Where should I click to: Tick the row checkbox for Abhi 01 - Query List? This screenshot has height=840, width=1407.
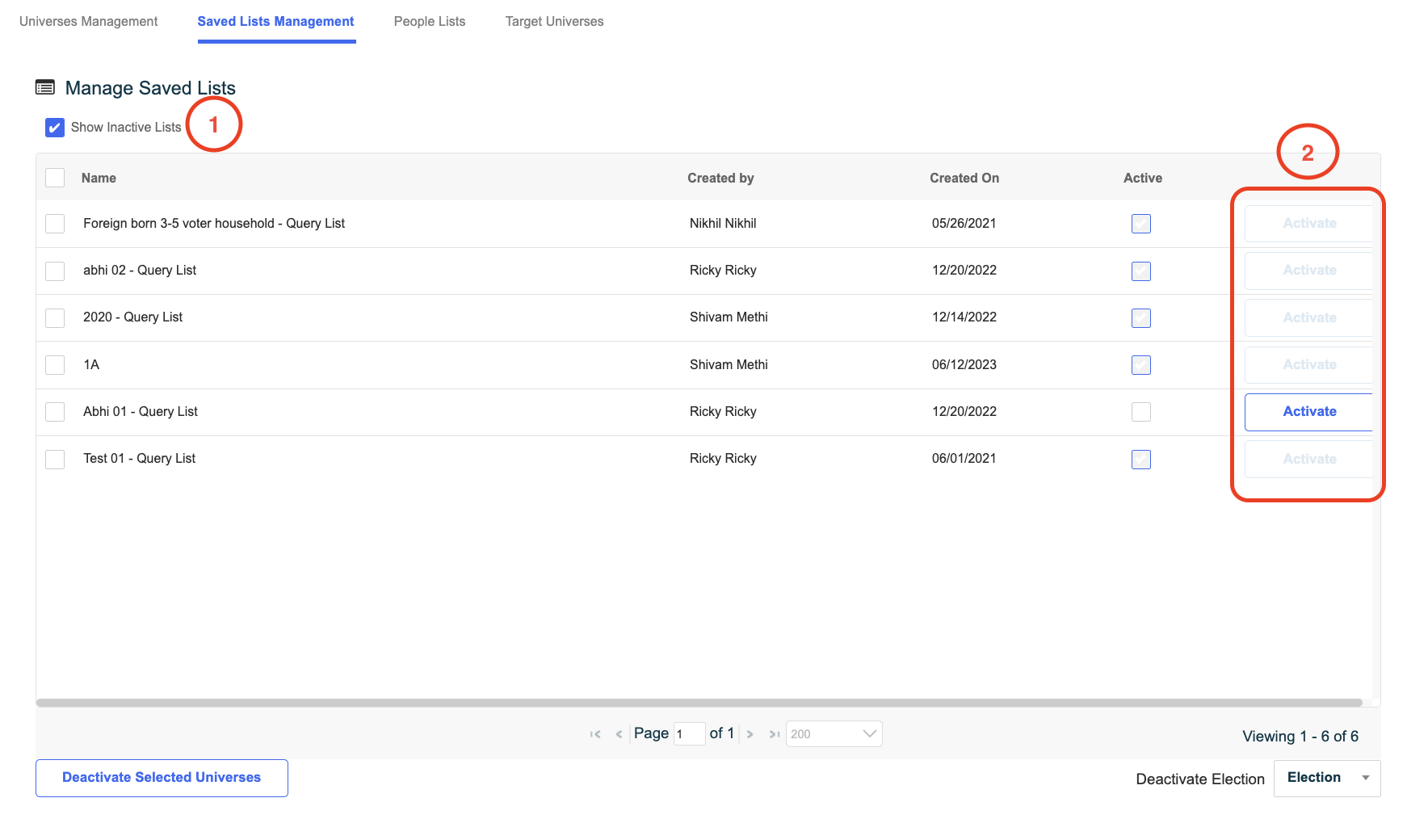pos(55,412)
